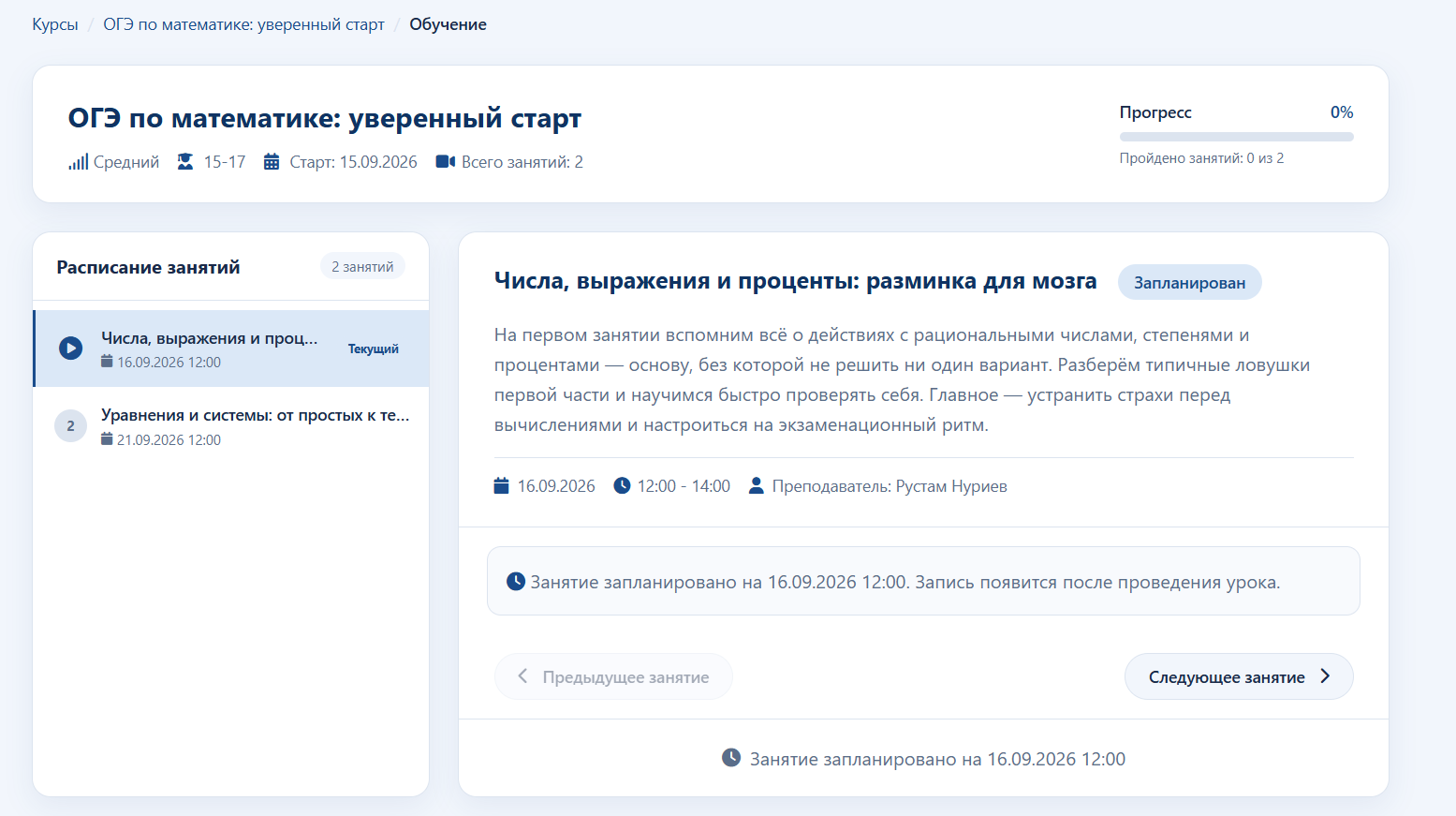Select the lesson Уравнения и системы in schedule
Image resolution: width=1456 pixels, height=816 pixels.
231,426
